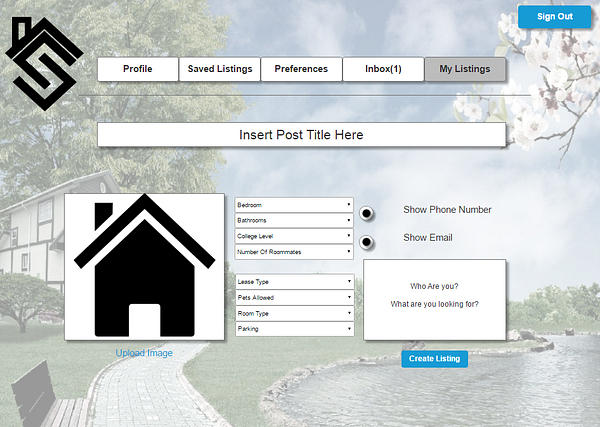Image resolution: width=600 pixels, height=427 pixels.
Task: Click the Create Listing button
Action: click(434, 359)
